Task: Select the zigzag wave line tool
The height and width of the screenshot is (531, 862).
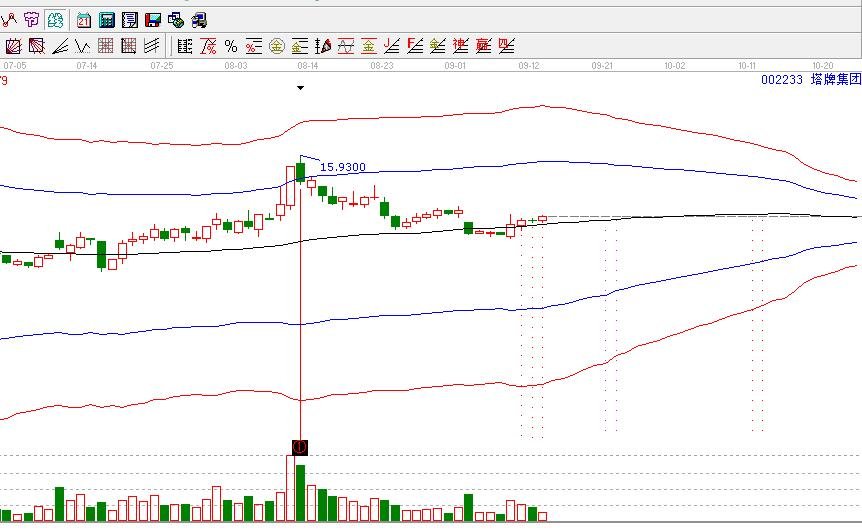Action: coord(82,46)
